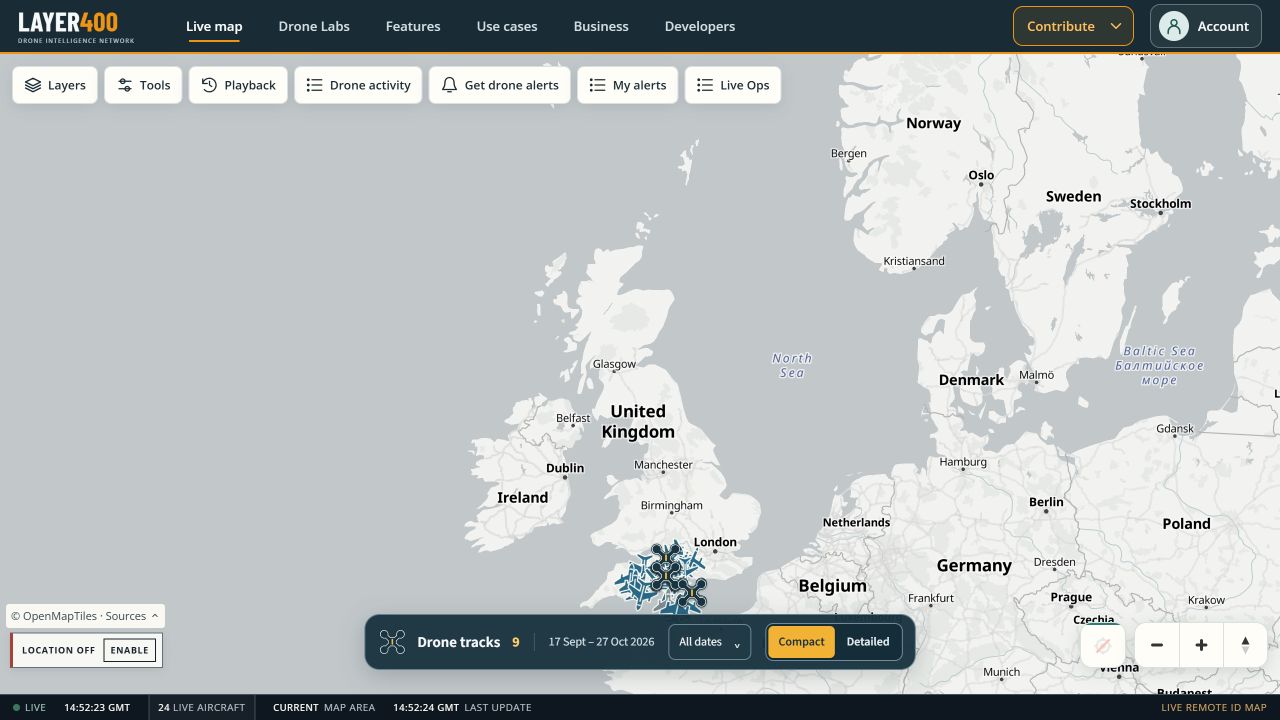Open the Tools panel

click(143, 85)
